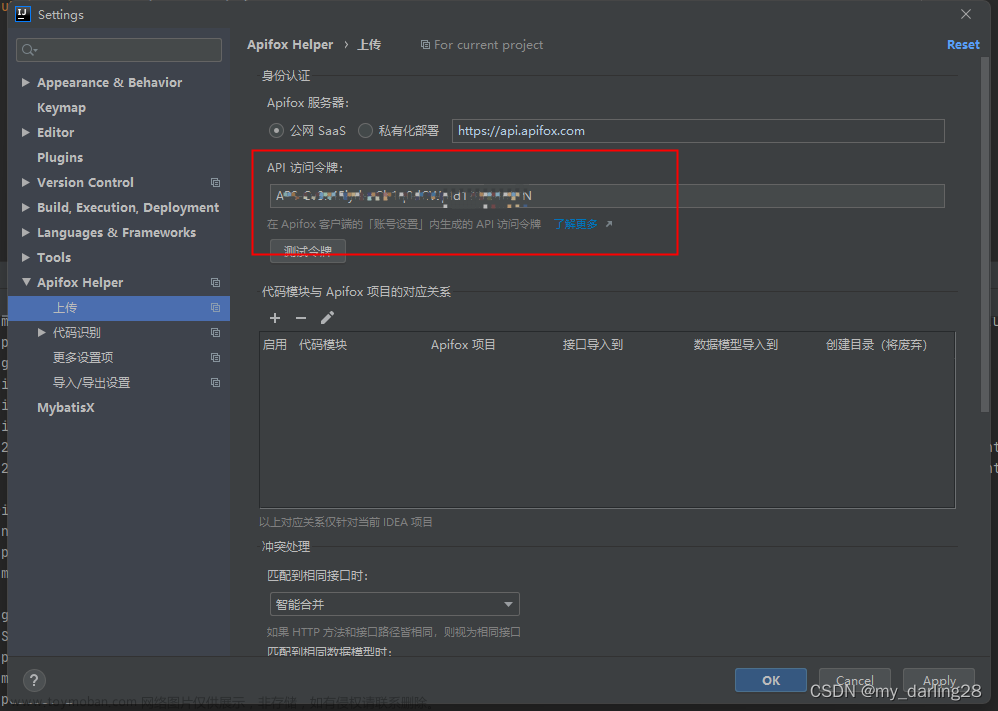Image resolution: width=998 pixels, height=711 pixels.
Task: Click the project icon beside Apifox Helper
Action: coord(216,283)
